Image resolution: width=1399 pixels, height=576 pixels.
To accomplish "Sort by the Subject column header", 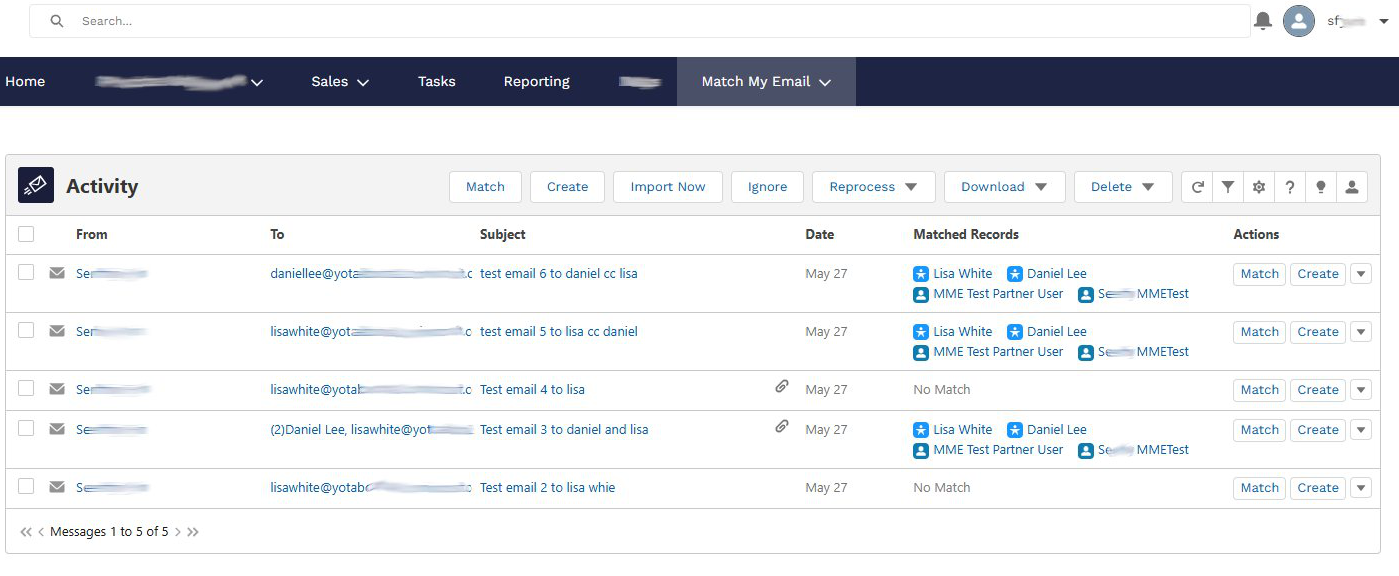I will pos(503,234).
